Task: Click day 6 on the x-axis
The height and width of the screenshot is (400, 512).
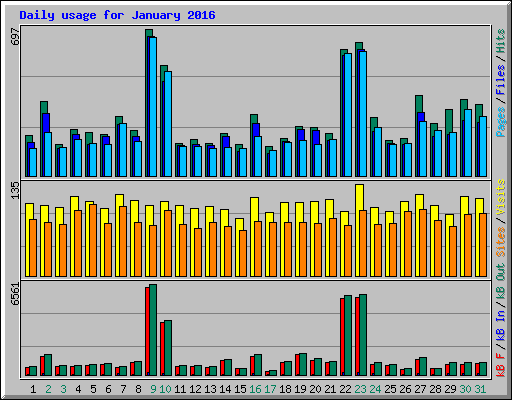Action: [x=108, y=389]
